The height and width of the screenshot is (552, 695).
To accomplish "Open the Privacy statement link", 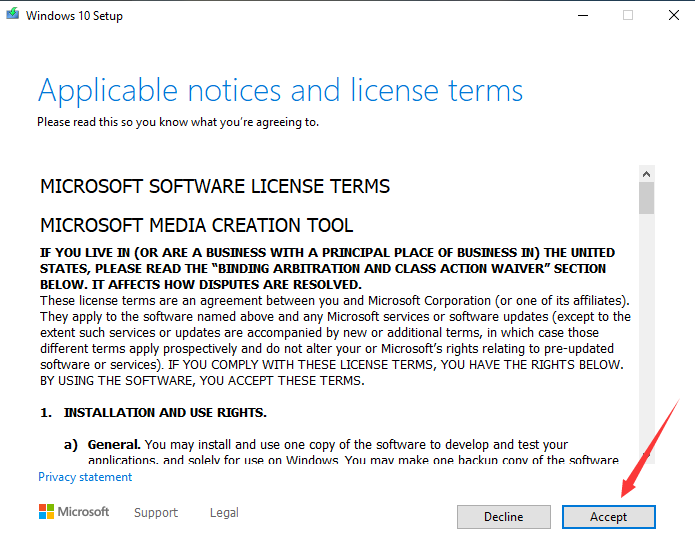I will (x=85, y=477).
